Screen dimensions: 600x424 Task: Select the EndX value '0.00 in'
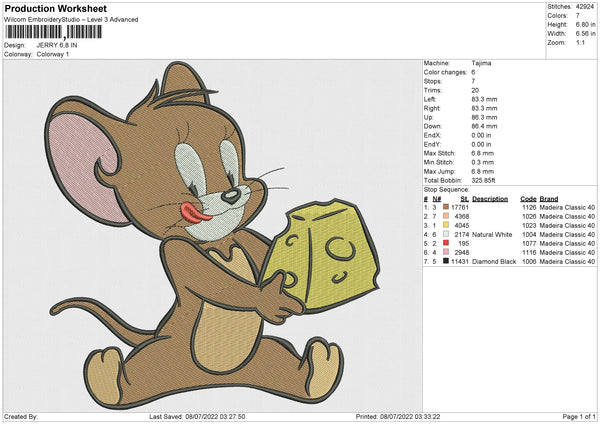481,135
